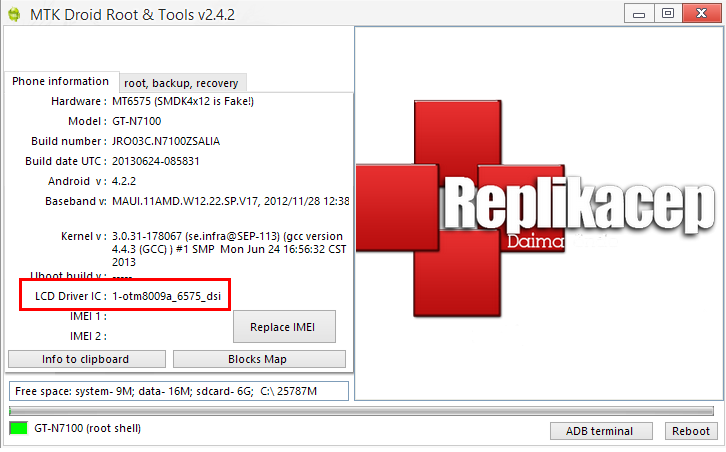Select the Build number JRO03C.N7100ZSALIA

pos(168,142)
